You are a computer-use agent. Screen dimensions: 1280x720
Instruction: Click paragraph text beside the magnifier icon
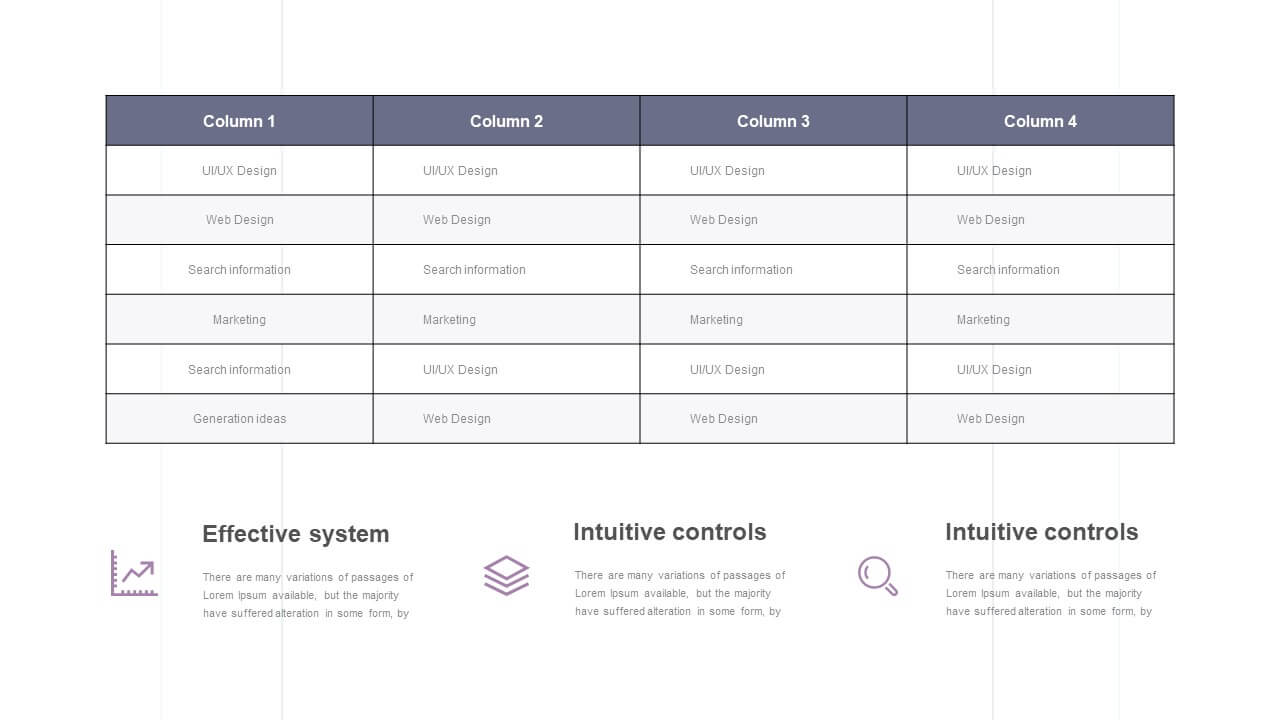pyautogui.click(x=1051, y=593)
